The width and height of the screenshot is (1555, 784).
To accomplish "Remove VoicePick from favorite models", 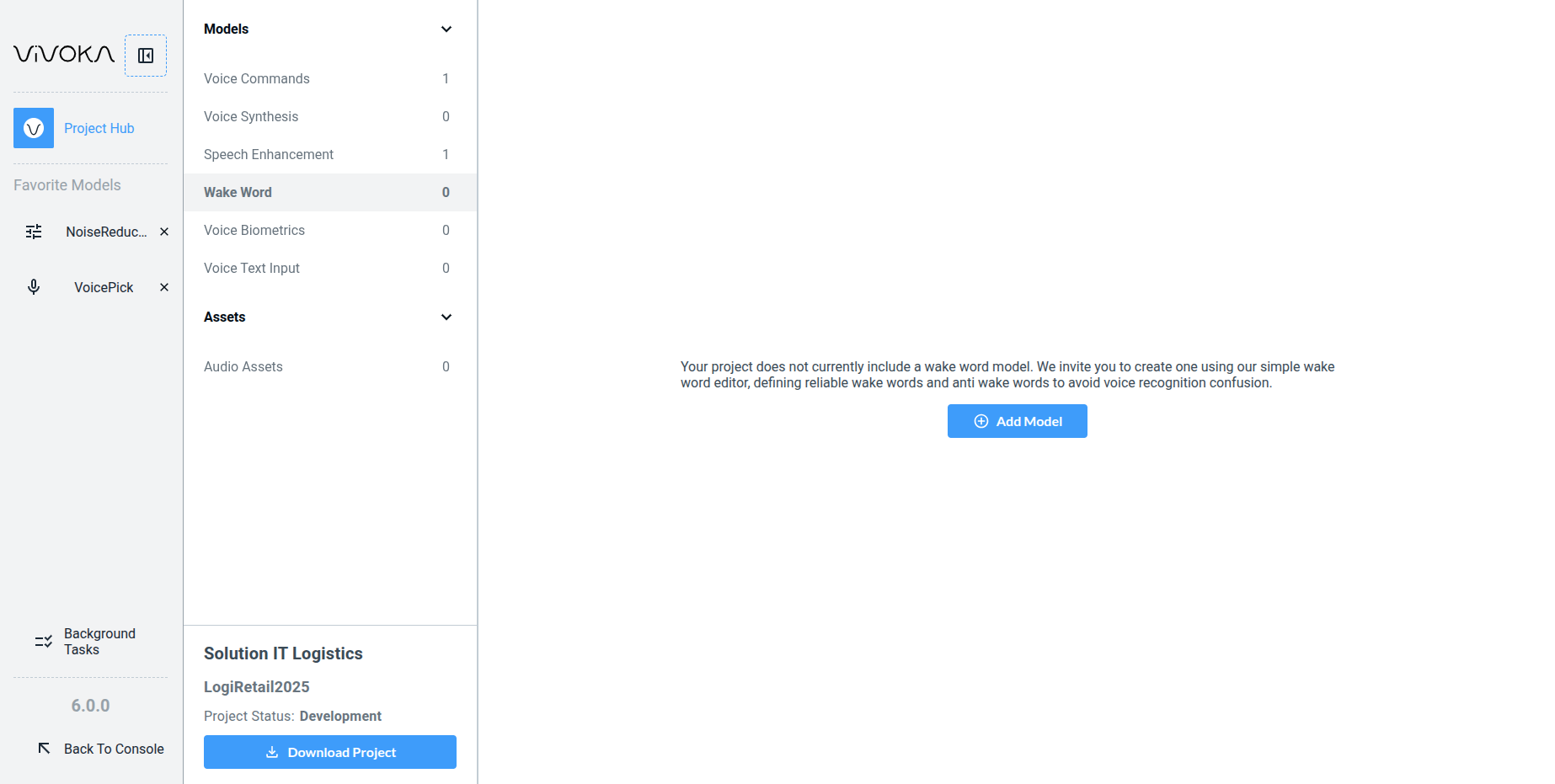I will 164,287.
